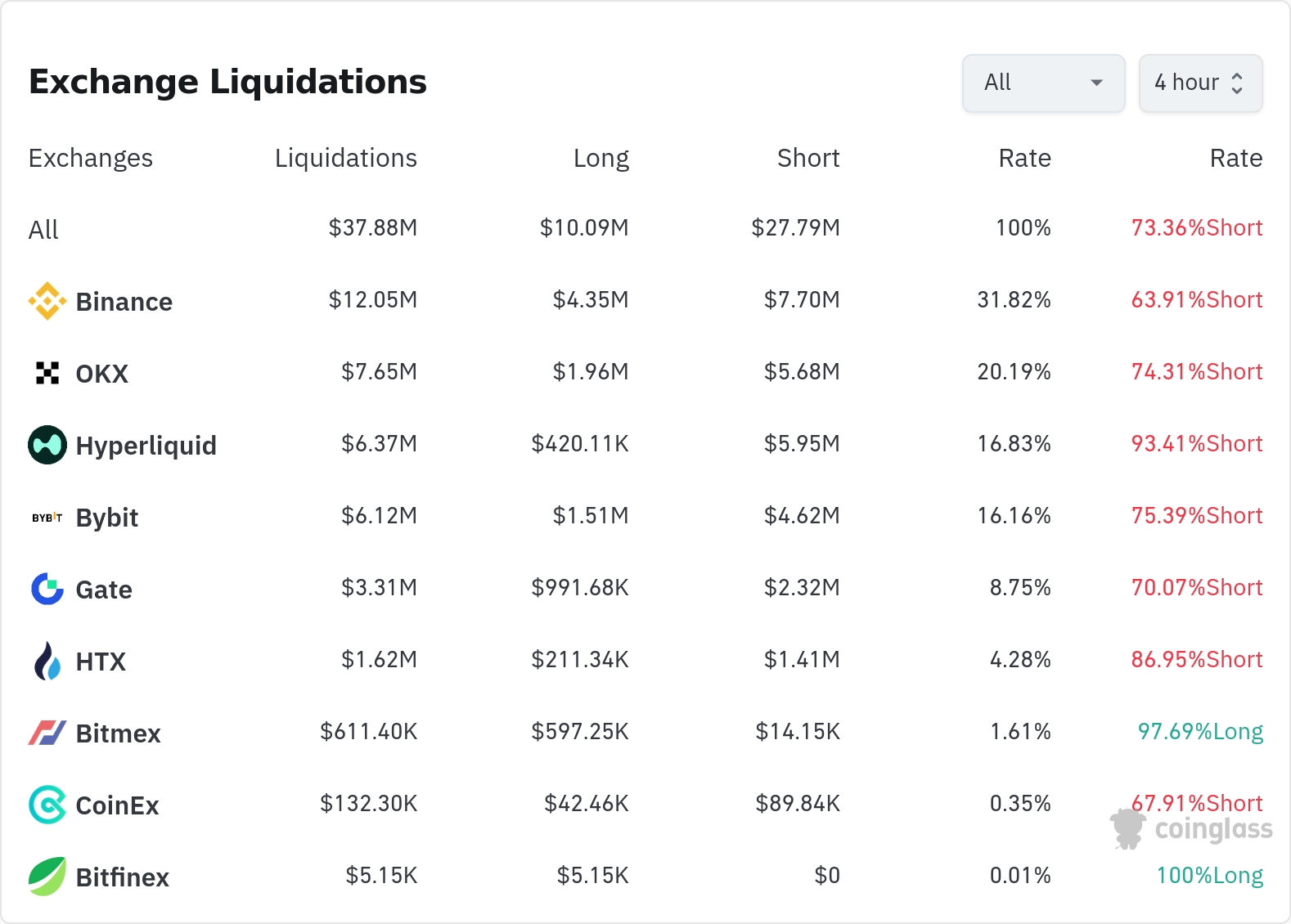1291x924 pixels.
Task: Open the 4 hour timeframe selector
Action: (1186, 83)
